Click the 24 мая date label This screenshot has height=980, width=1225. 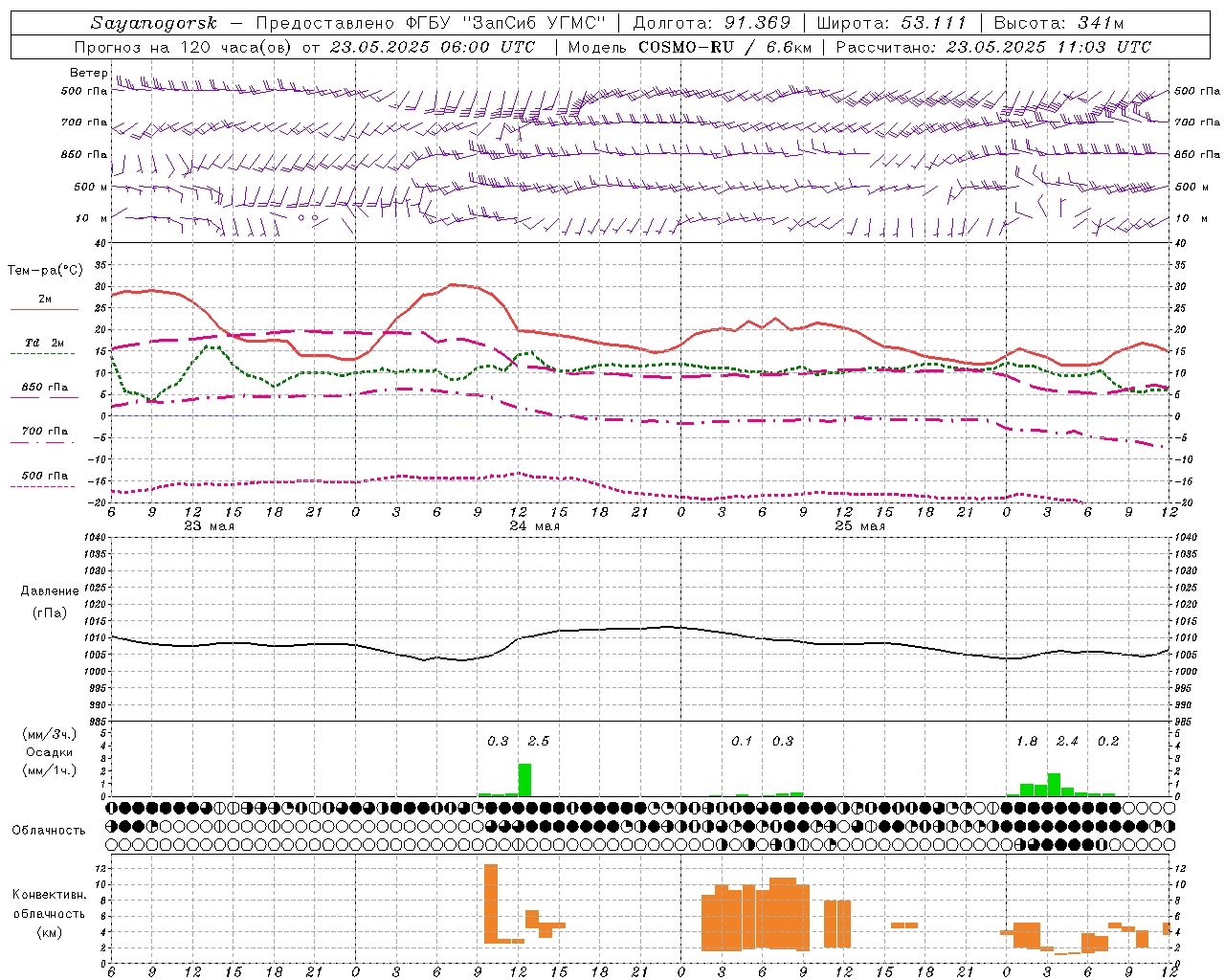pos(534,526)
